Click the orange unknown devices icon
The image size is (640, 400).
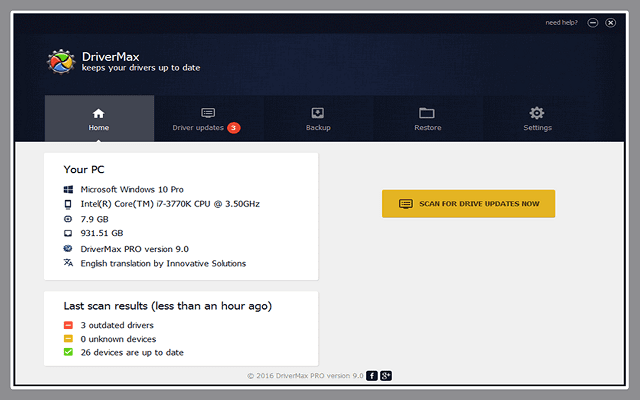(x=68, y=339)
